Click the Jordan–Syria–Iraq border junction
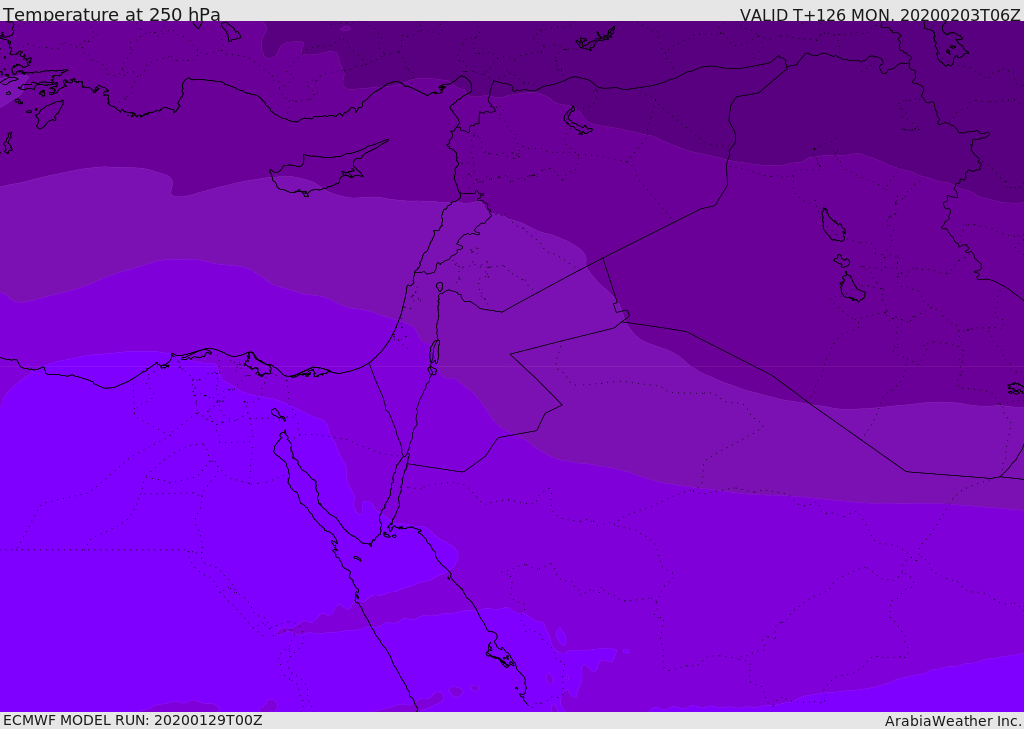This screenshot has height=729, width=1024. point(603,259)
